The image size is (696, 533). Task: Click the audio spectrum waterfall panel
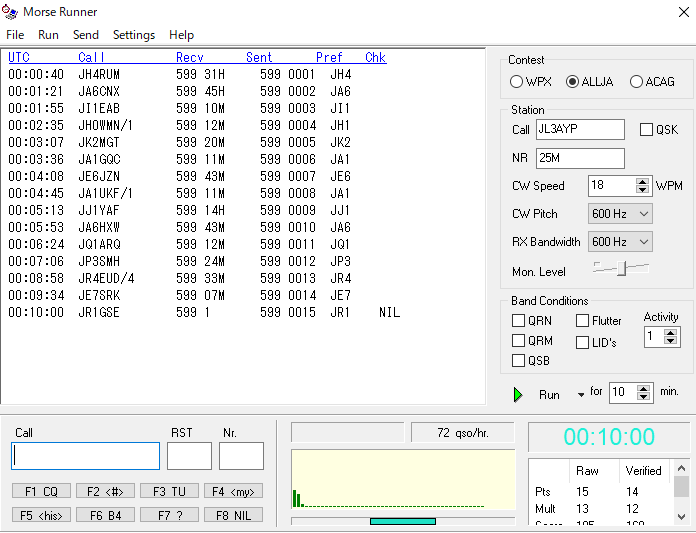403,480
